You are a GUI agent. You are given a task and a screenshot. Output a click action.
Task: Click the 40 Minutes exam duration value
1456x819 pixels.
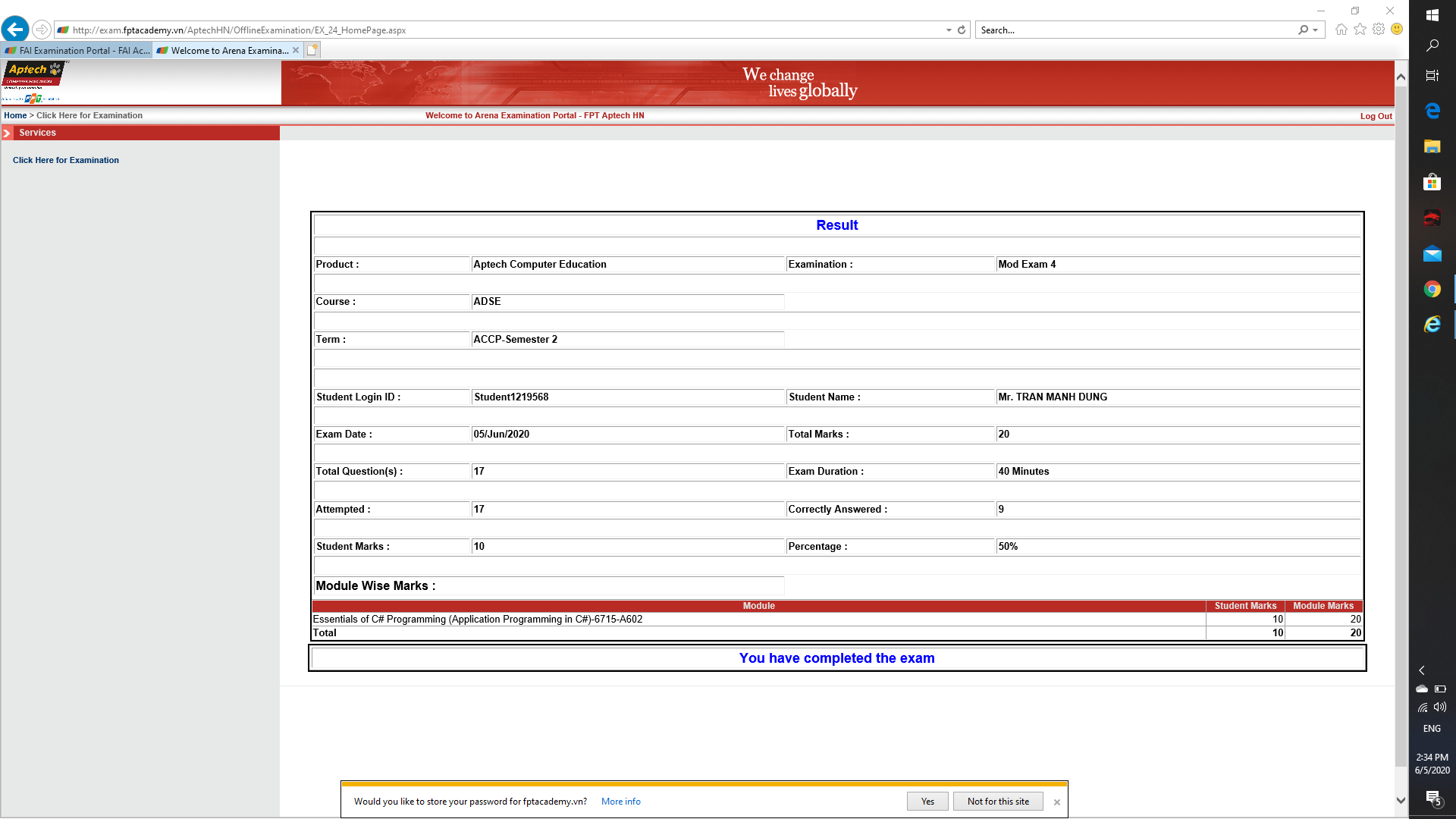tap(1024, 472)
